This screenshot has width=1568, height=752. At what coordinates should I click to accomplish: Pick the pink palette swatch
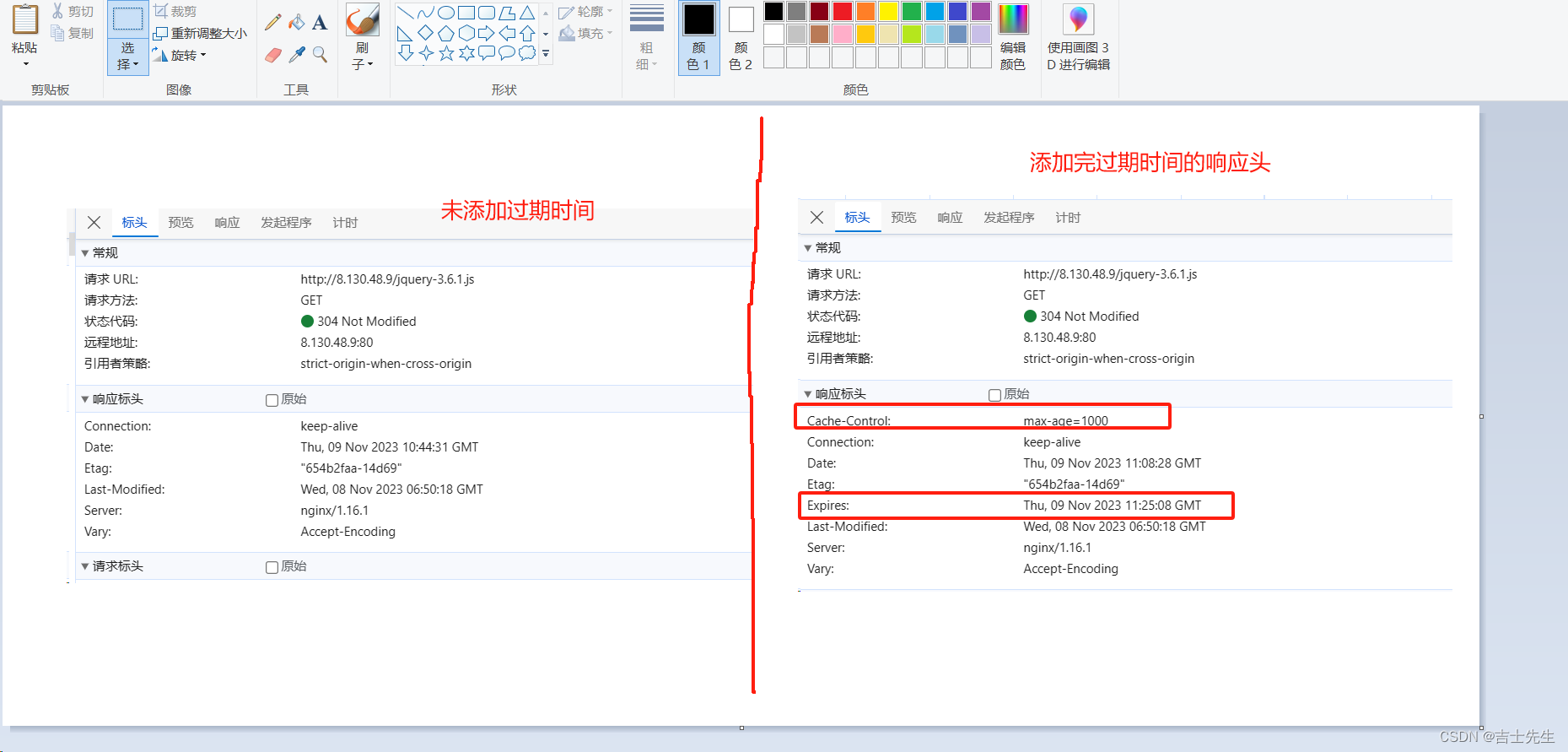[x=843, y=34]
